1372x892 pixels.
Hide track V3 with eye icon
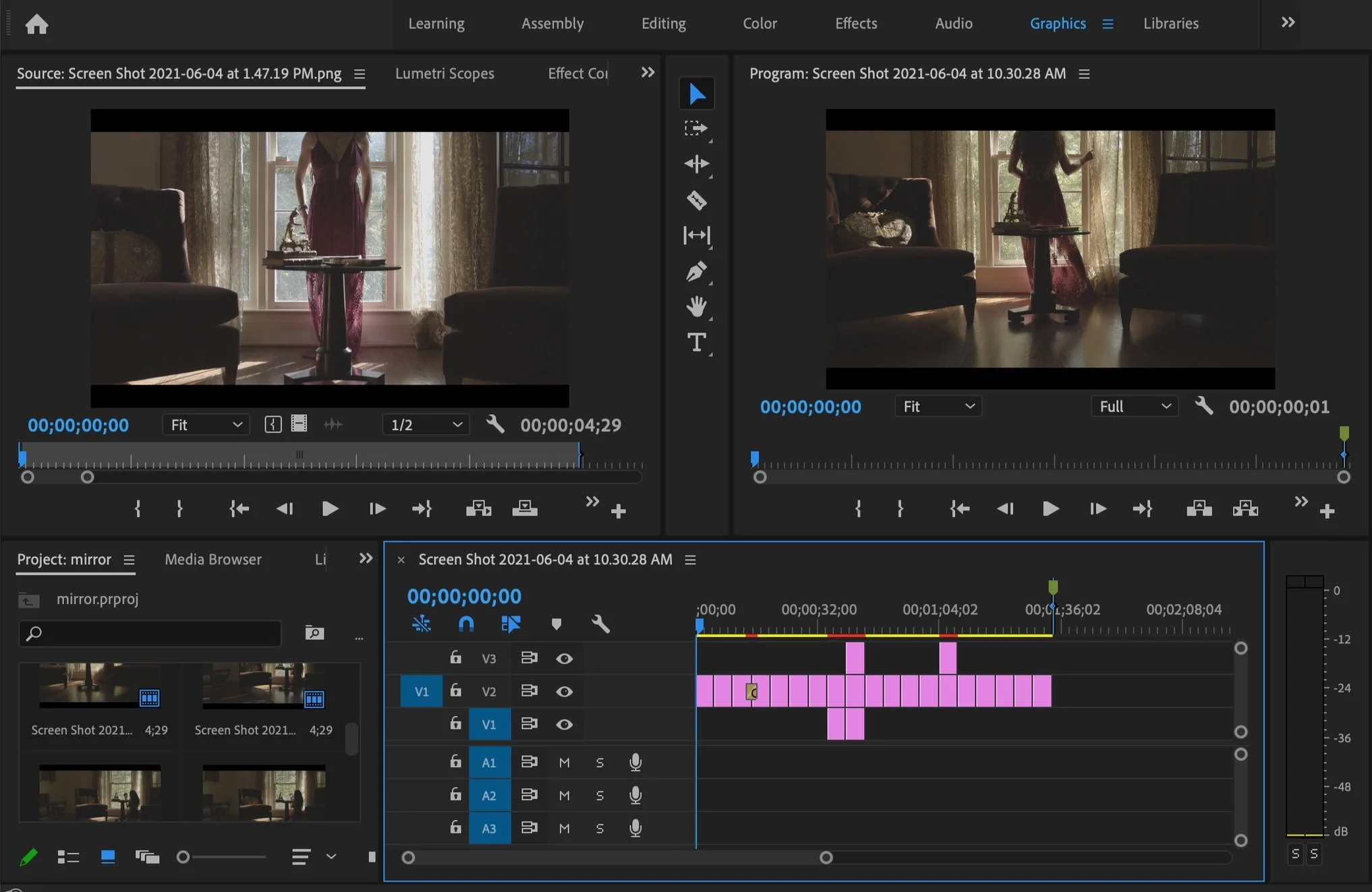[x=565, y=659]
